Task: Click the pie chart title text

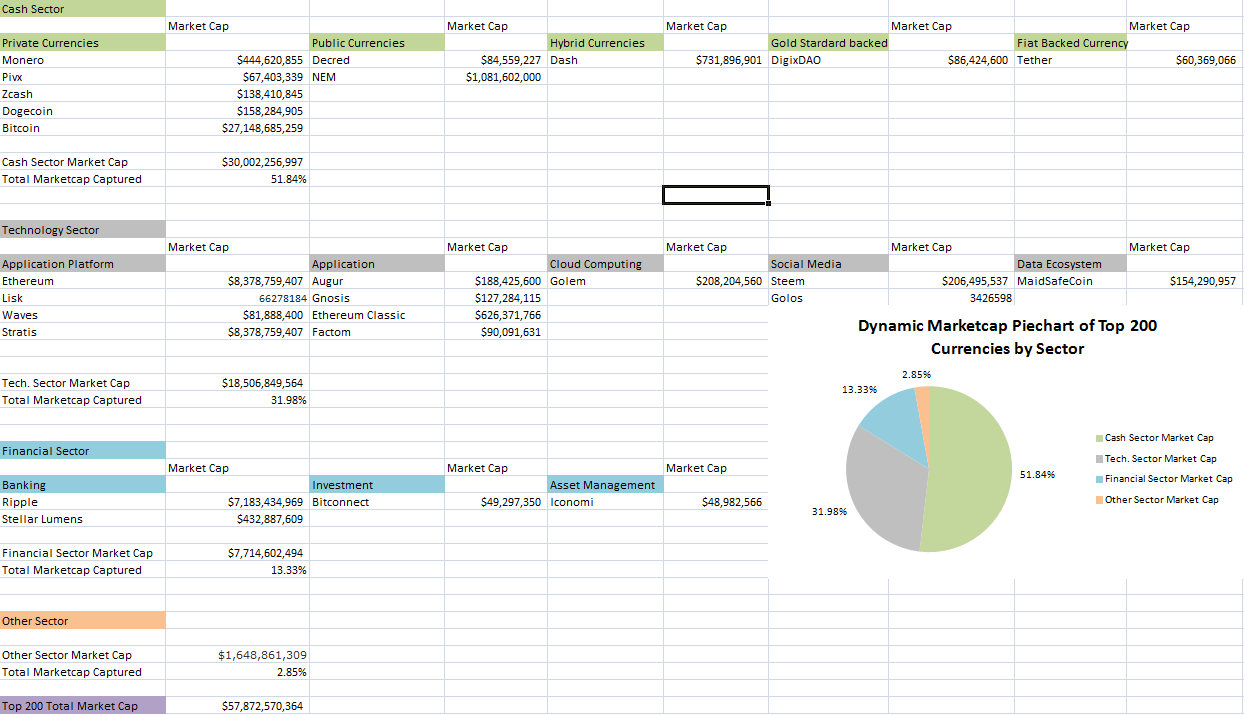Action: pyautogui.click(x=1007, y=337)
